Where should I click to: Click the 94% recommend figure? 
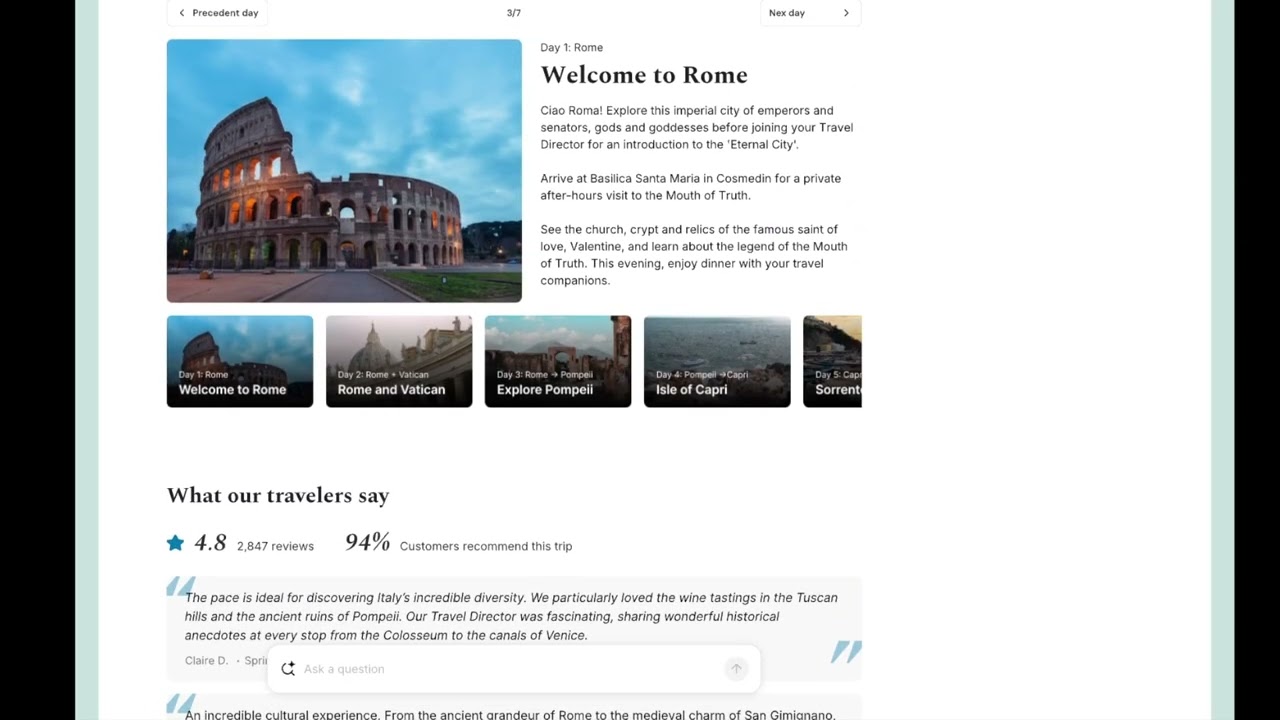pyautogui.click(x=367, y=543)
